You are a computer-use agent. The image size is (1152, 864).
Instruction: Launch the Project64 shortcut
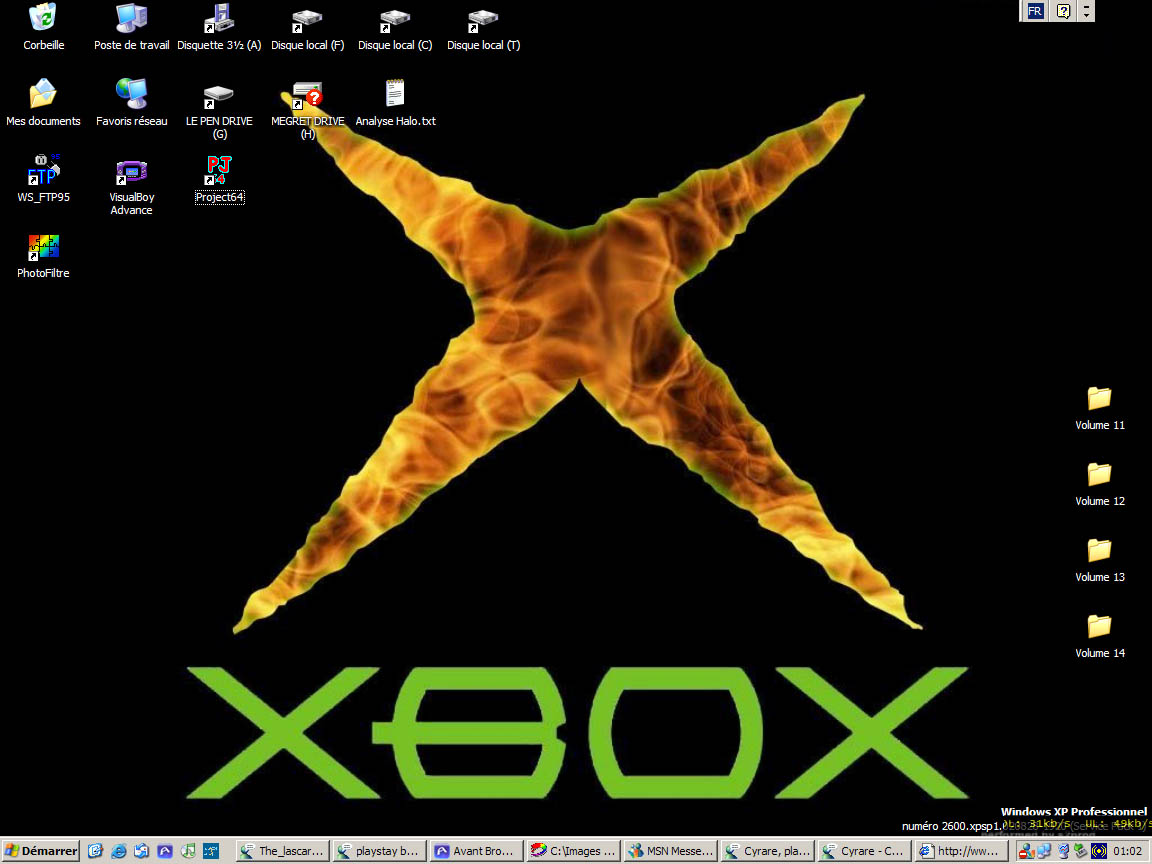pos(219,179)
